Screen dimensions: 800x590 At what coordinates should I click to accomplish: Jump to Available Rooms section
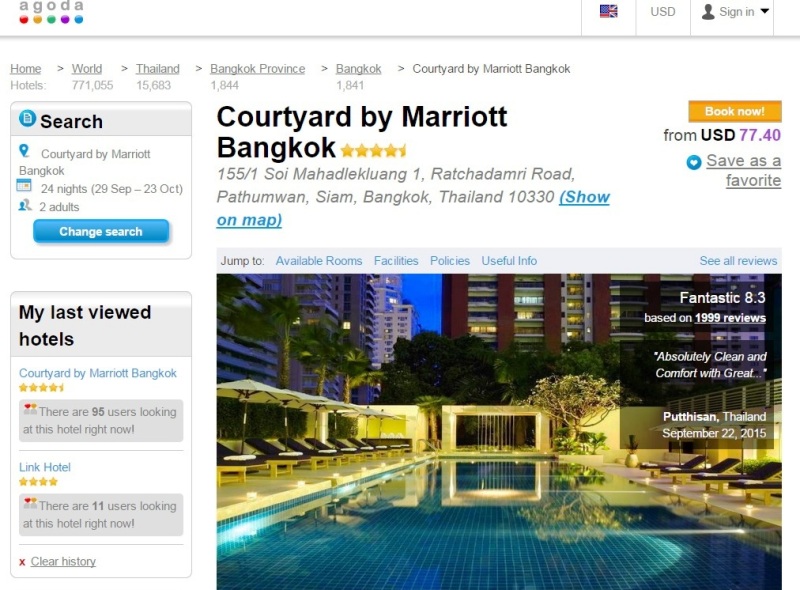click(319, 261)
